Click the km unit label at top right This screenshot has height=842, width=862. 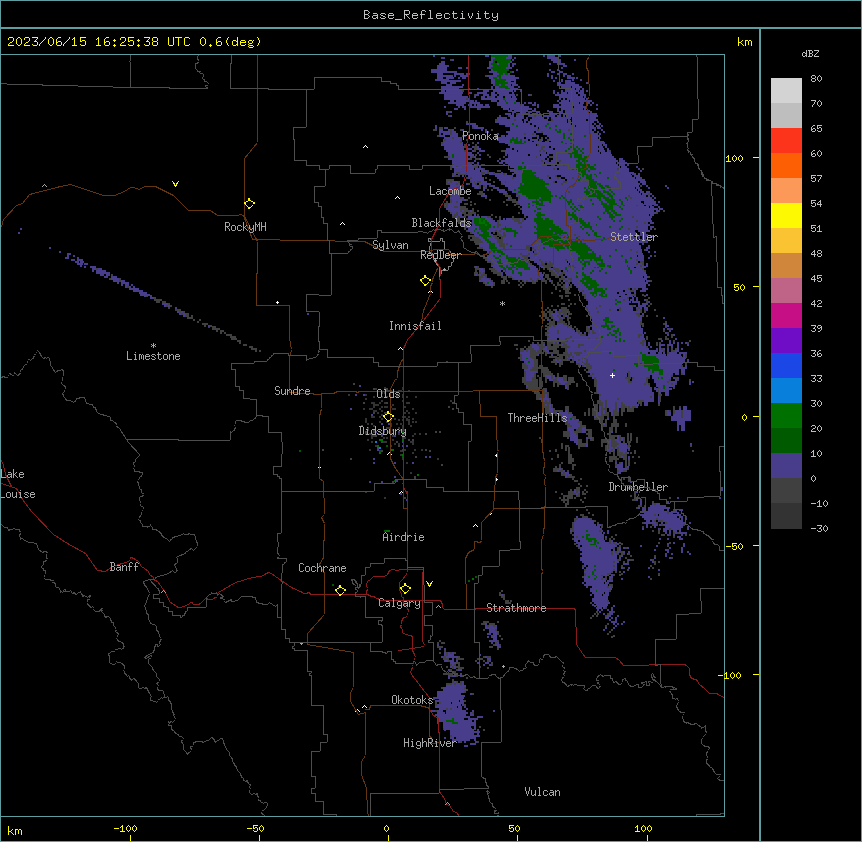pos(744,42)
